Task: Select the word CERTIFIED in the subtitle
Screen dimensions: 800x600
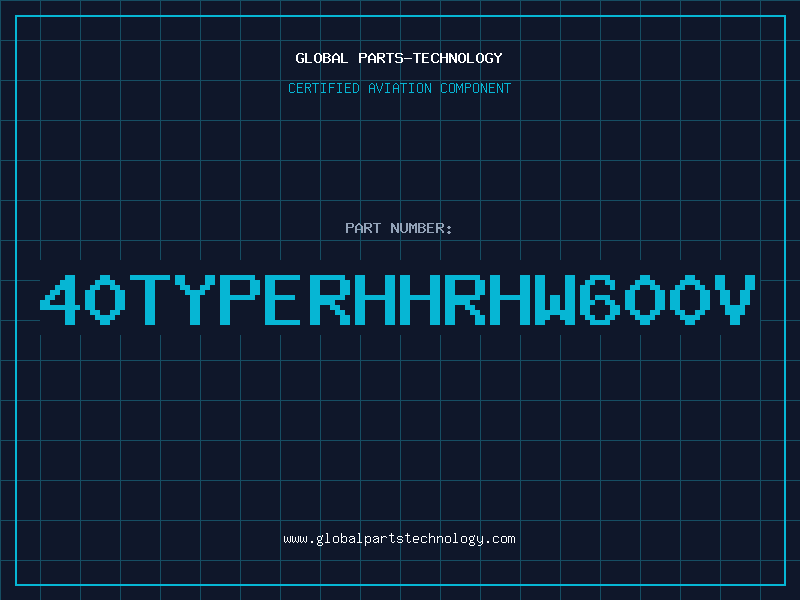Action: [324, 89]
